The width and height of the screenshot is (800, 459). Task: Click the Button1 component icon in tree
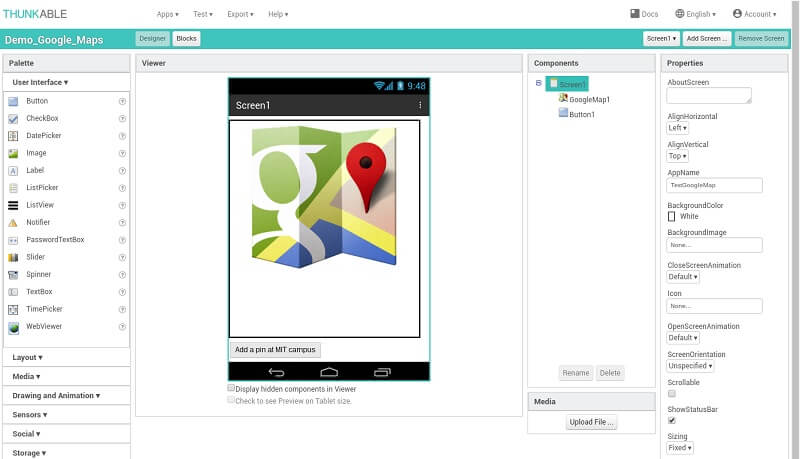(563, 113)
